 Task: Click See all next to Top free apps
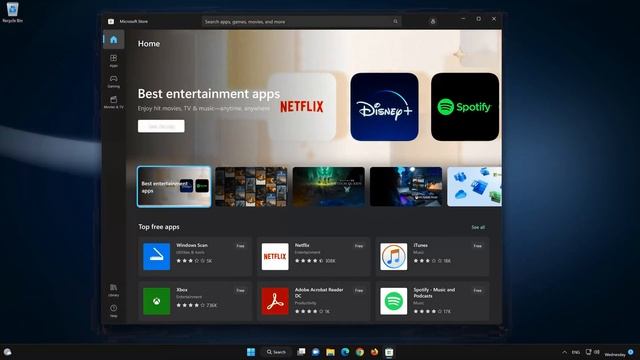click(478, 227)
